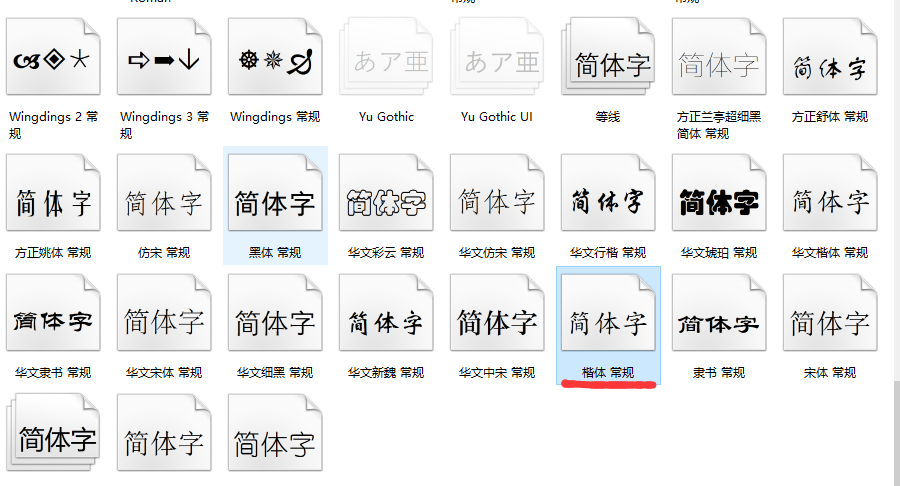Select the 华文琥珀 bold font icon
The image size is (900, 486).
coord(719,192)
